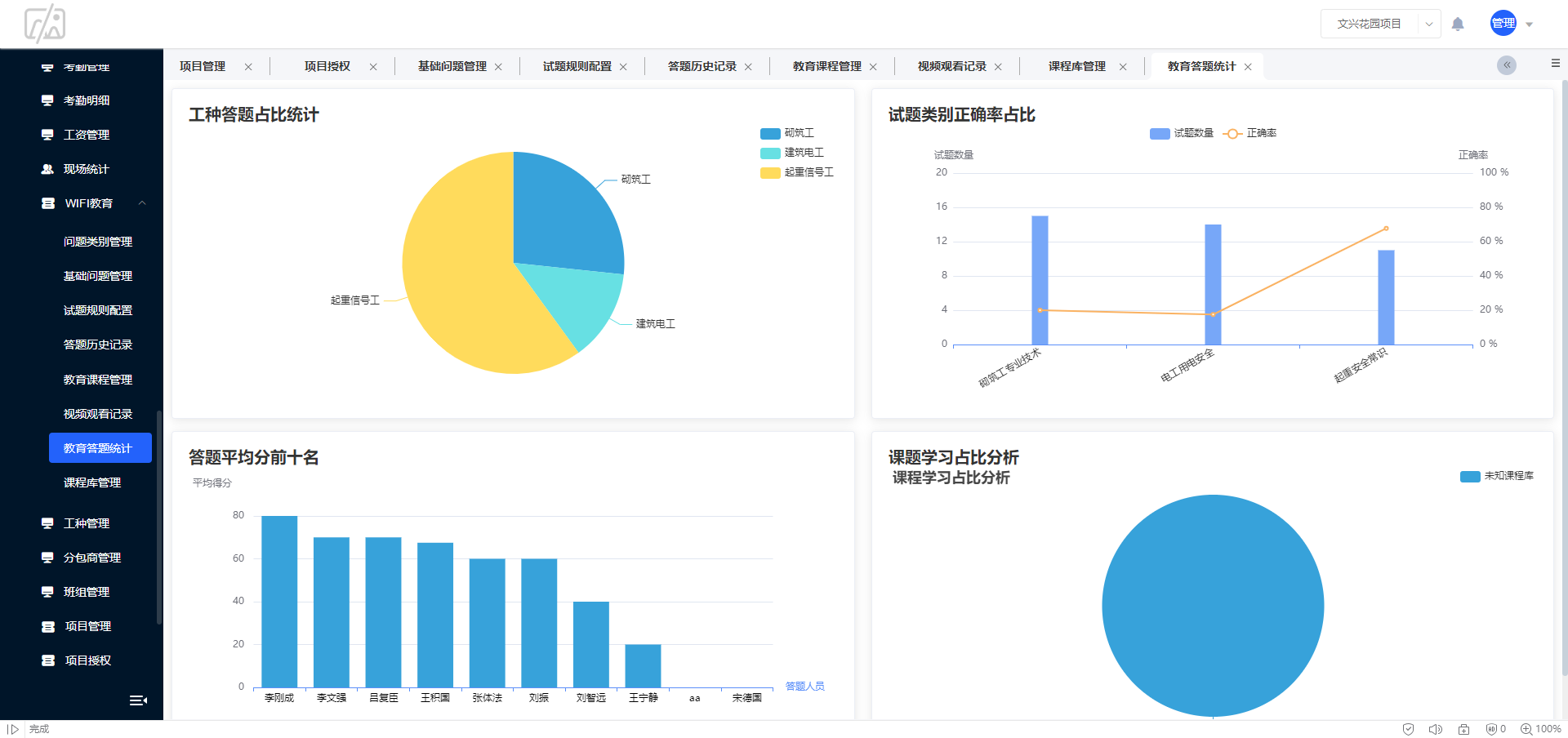Click the speaker icon in the status bar

pyautogui.click(x=1436, y=729)
